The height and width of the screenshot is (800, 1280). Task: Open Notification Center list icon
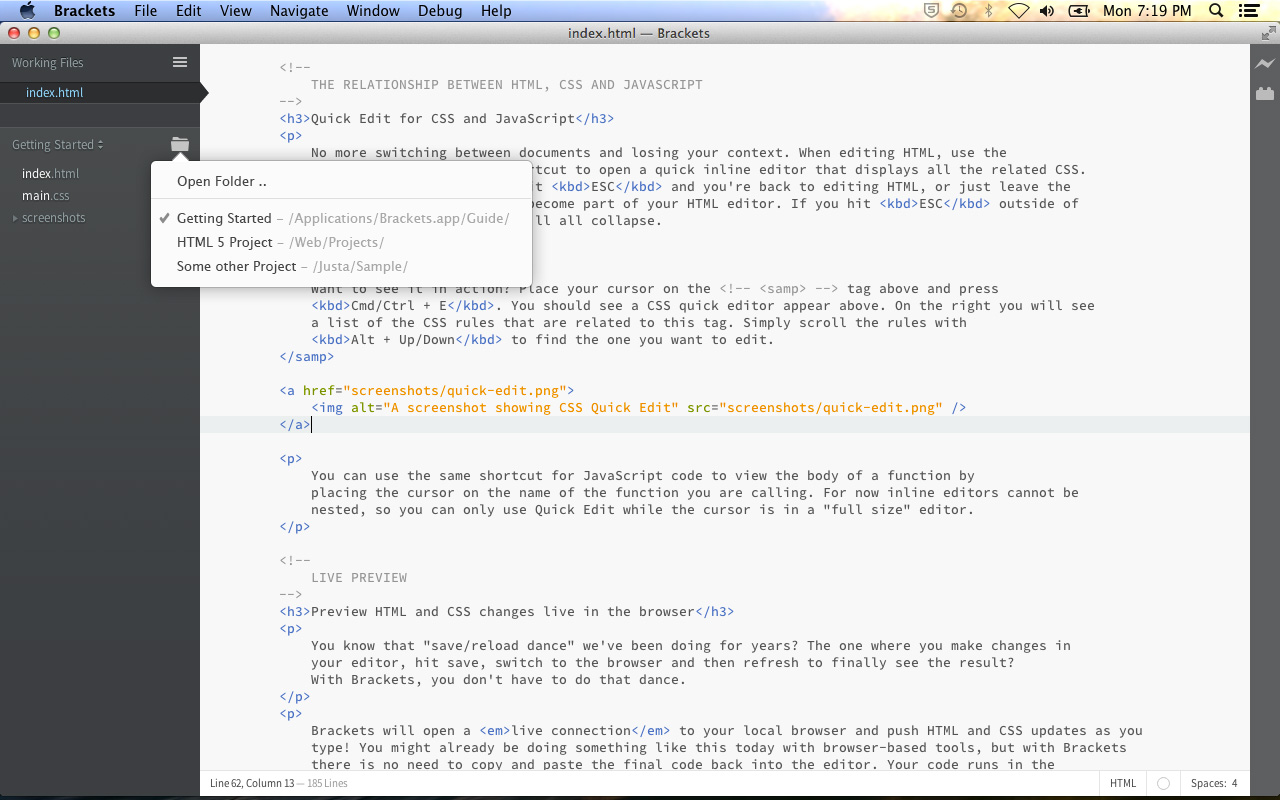pyautogui.click(x=1248, y=11)
